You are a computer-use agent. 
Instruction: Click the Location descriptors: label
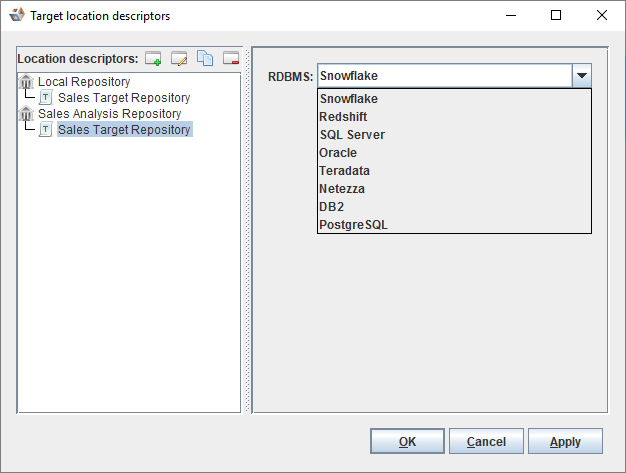[78, 59]
